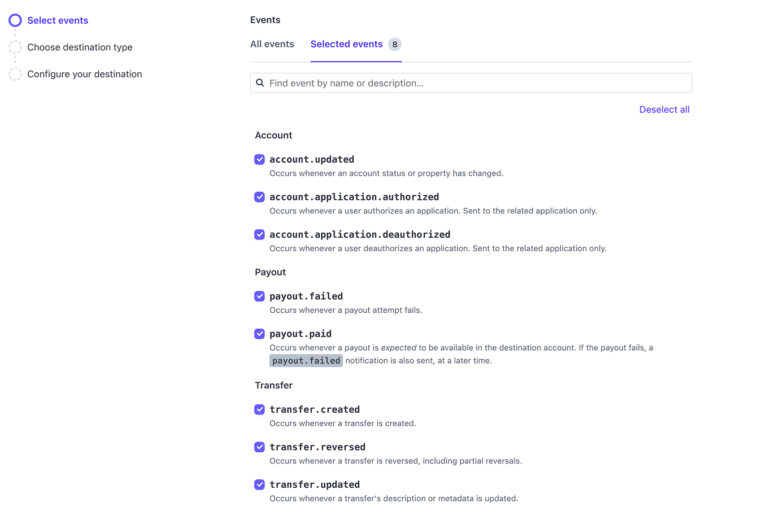Click the highlighted payout.failed code tag
Viewport: 767px width, 520px height.
(306, 361)
